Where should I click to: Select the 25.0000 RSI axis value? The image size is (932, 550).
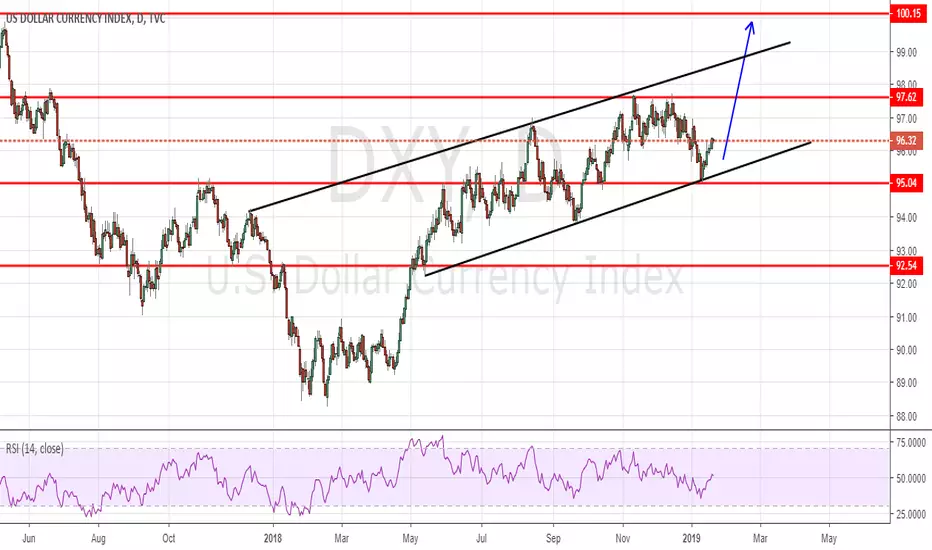[x=911, y=514]
